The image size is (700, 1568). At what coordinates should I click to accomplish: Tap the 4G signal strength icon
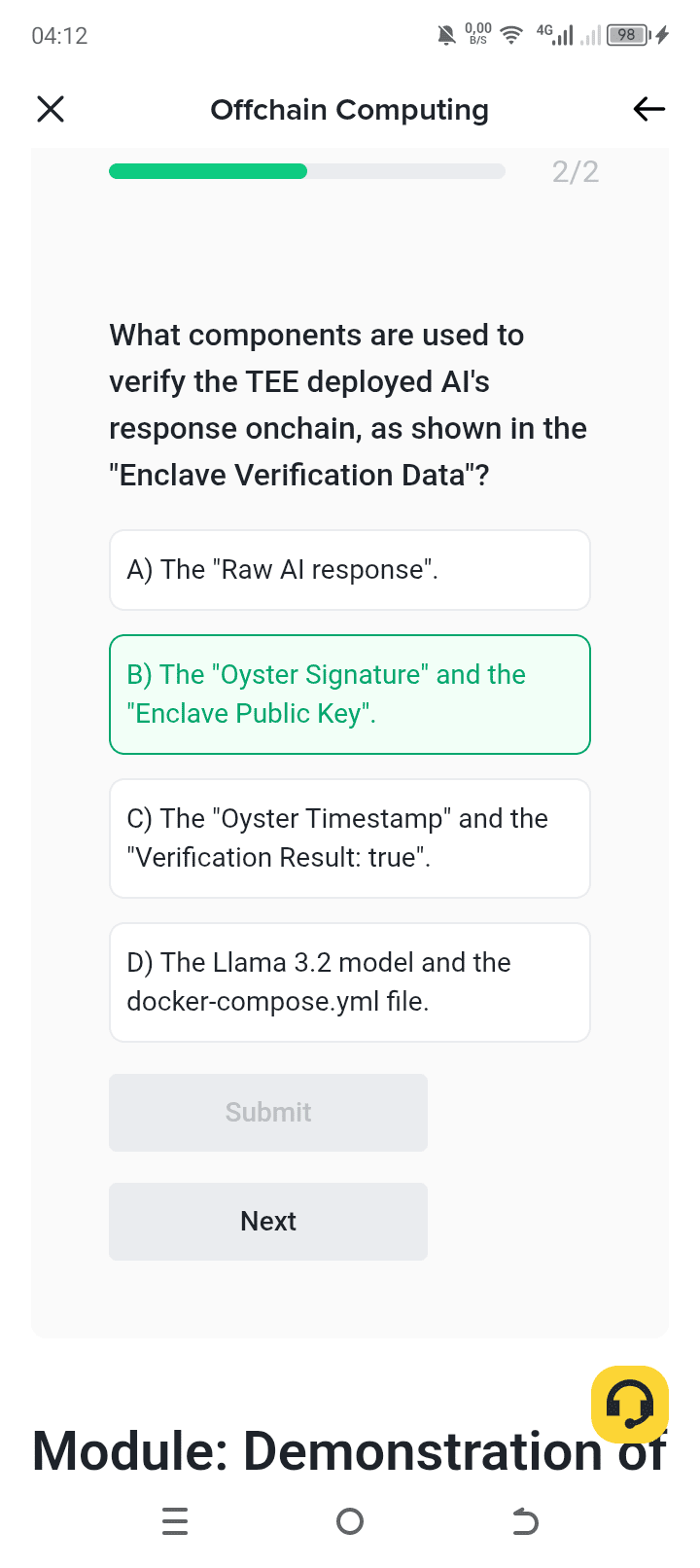click(x=555, y=35)
